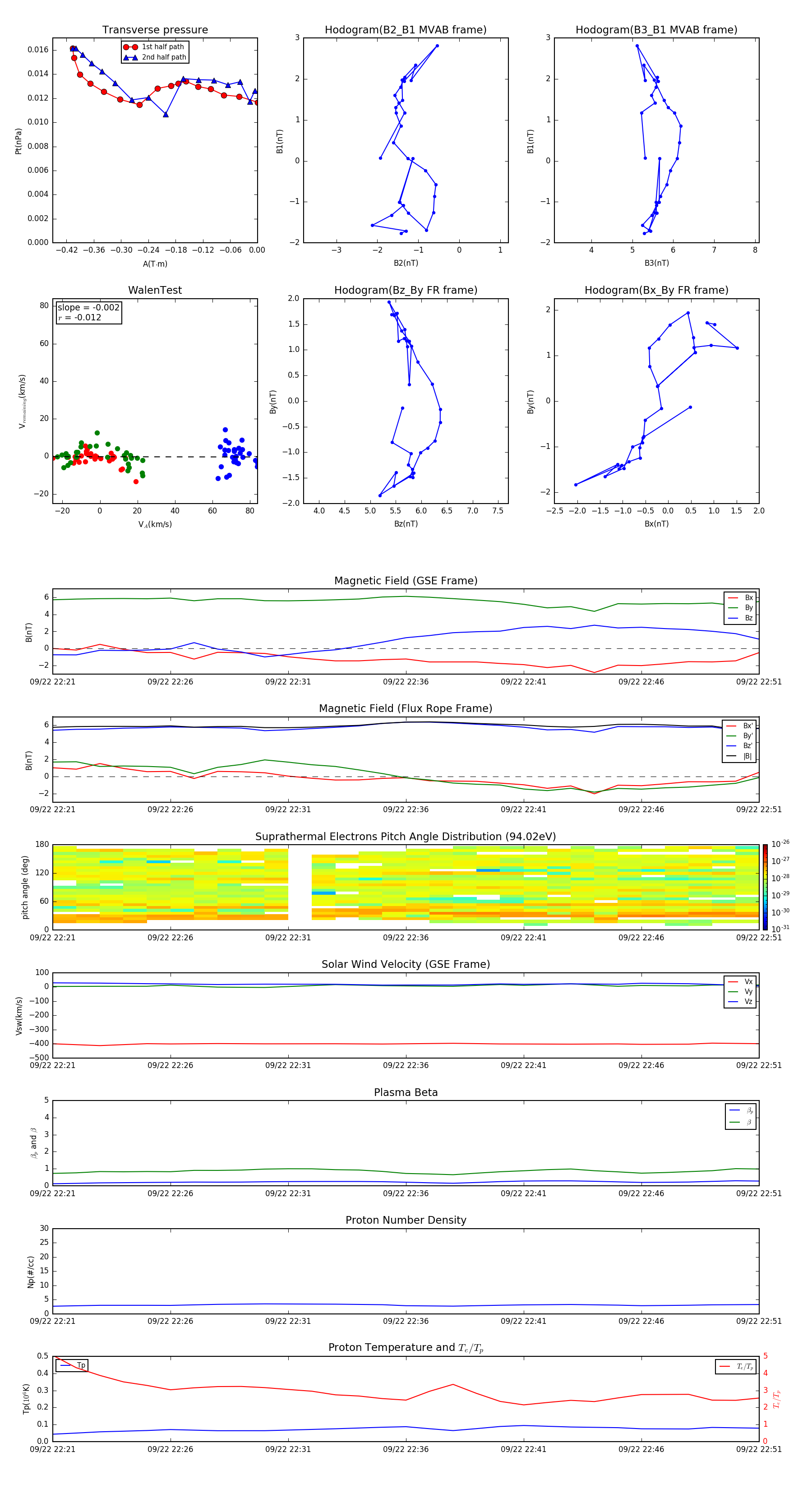812x1489 pixels.
Task: Click the "Tp(10^6K)" y-axis label
Action: [26, 1399]
